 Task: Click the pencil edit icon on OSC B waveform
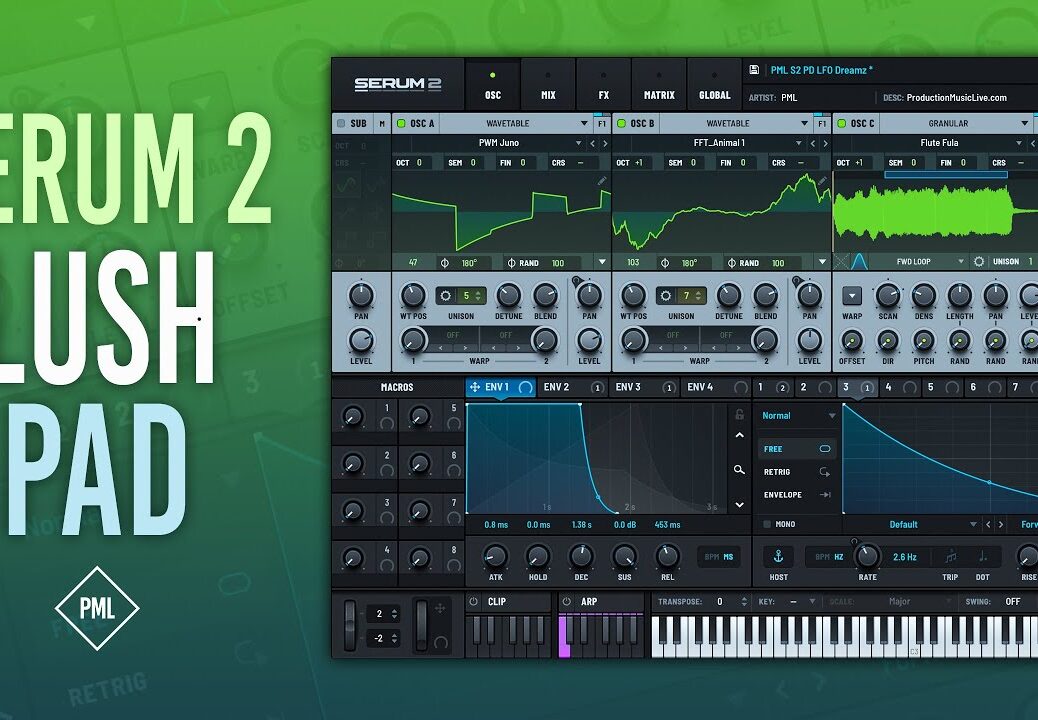point(822,181)
